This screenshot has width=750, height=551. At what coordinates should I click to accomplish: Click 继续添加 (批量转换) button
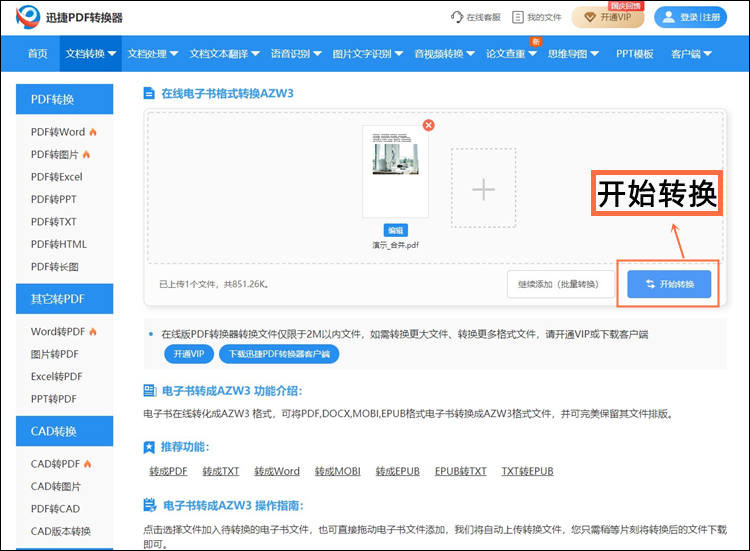[x=559, y=284]
